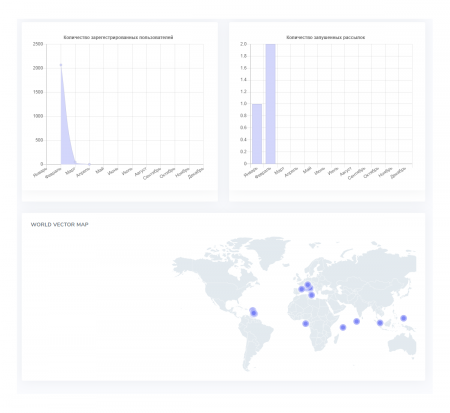450x413 pixels.
Task: Click the map marker off West Africa's coast
Action: (x=305, y=324)
